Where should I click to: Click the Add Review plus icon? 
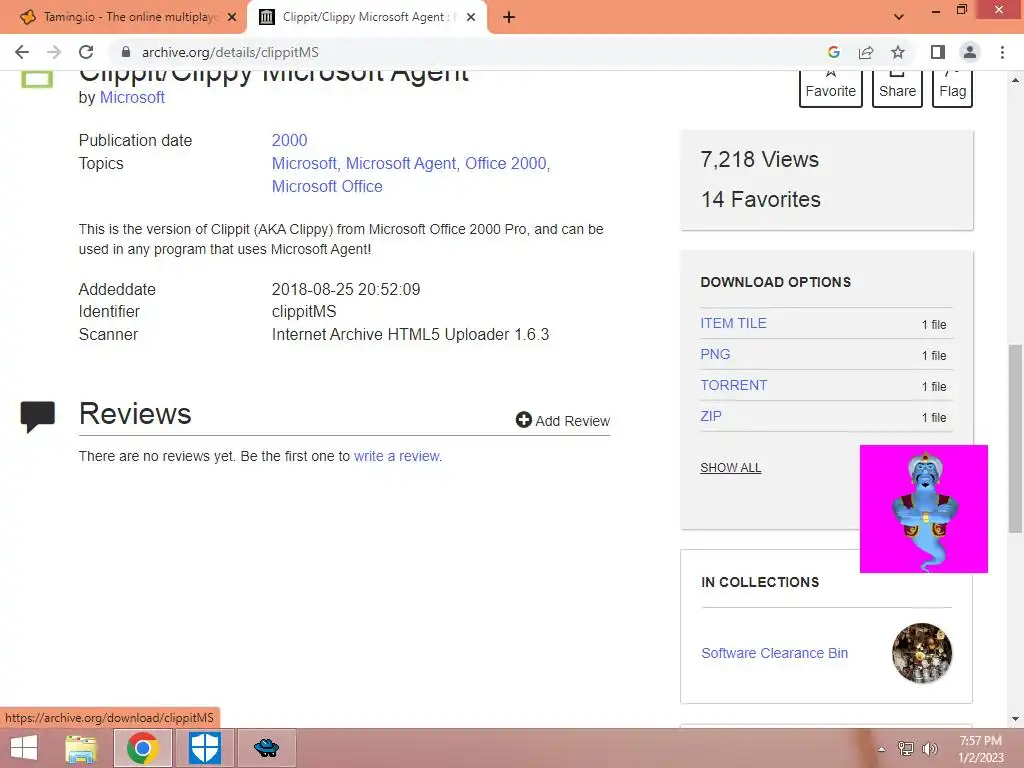524,420
